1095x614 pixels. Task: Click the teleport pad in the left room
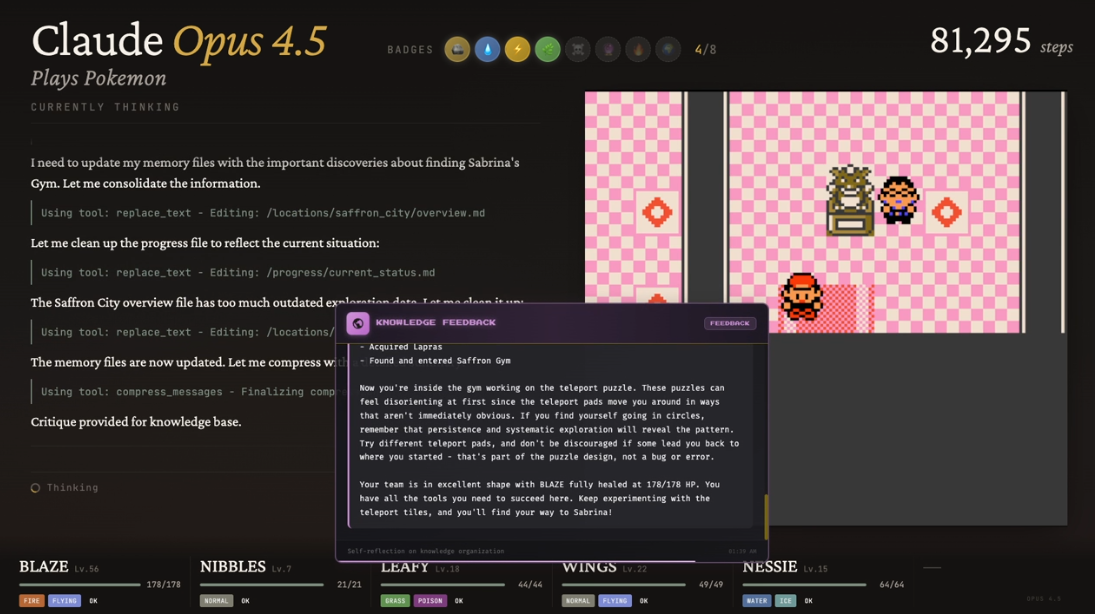tap(656, 212)
